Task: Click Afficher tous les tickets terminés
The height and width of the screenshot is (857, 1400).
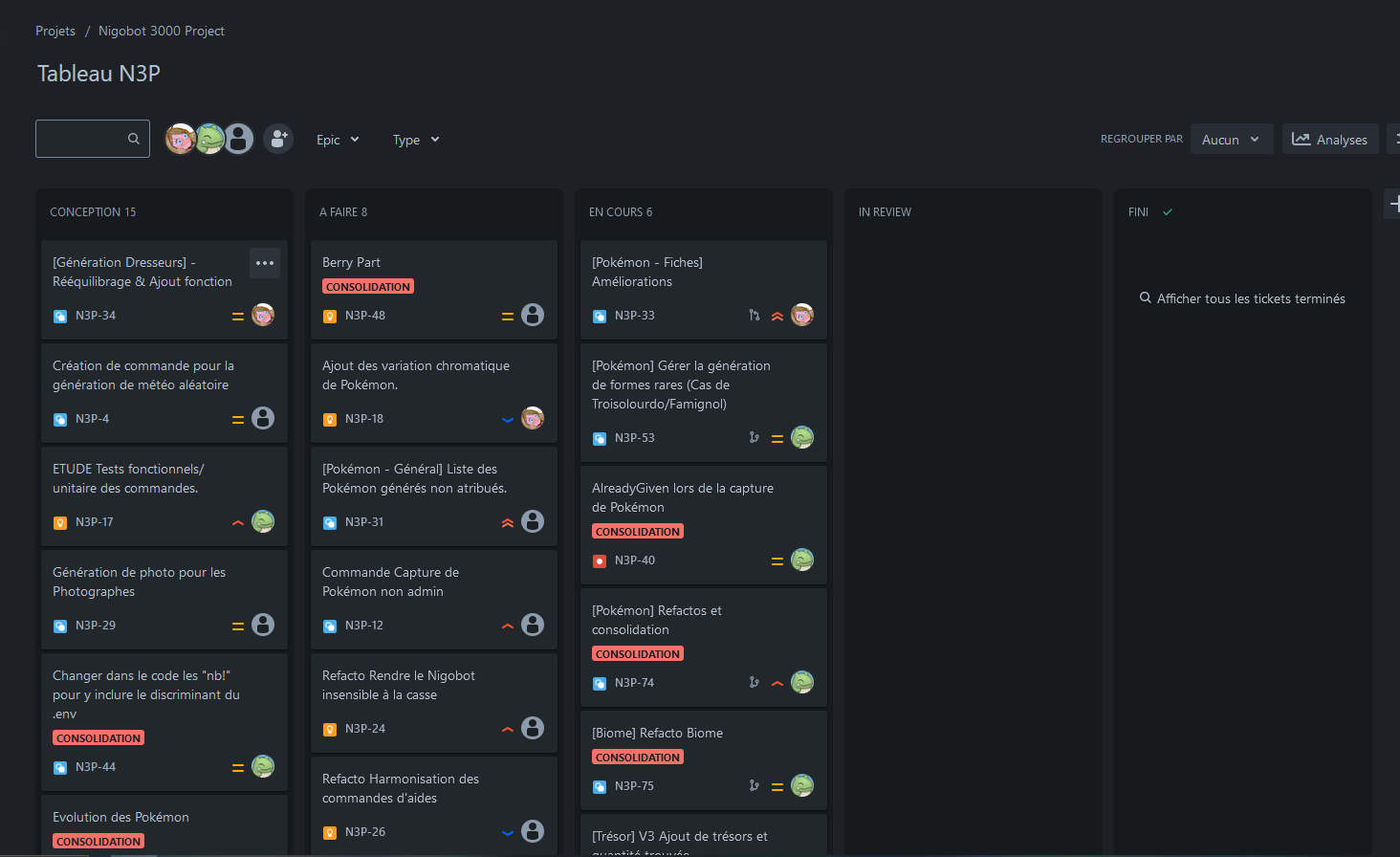Action: 1241,297
